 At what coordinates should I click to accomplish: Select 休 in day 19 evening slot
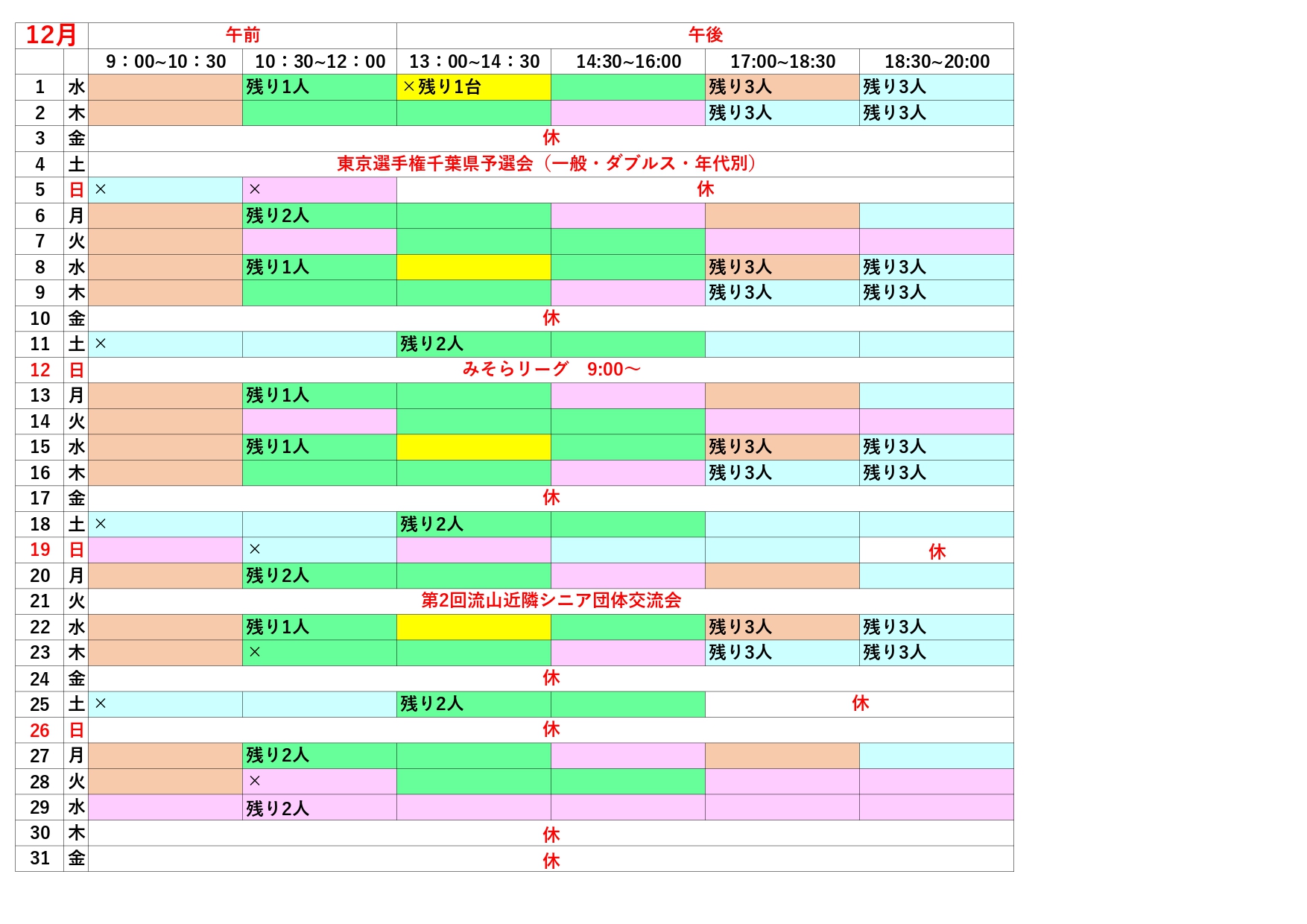[x=937, y=551]
